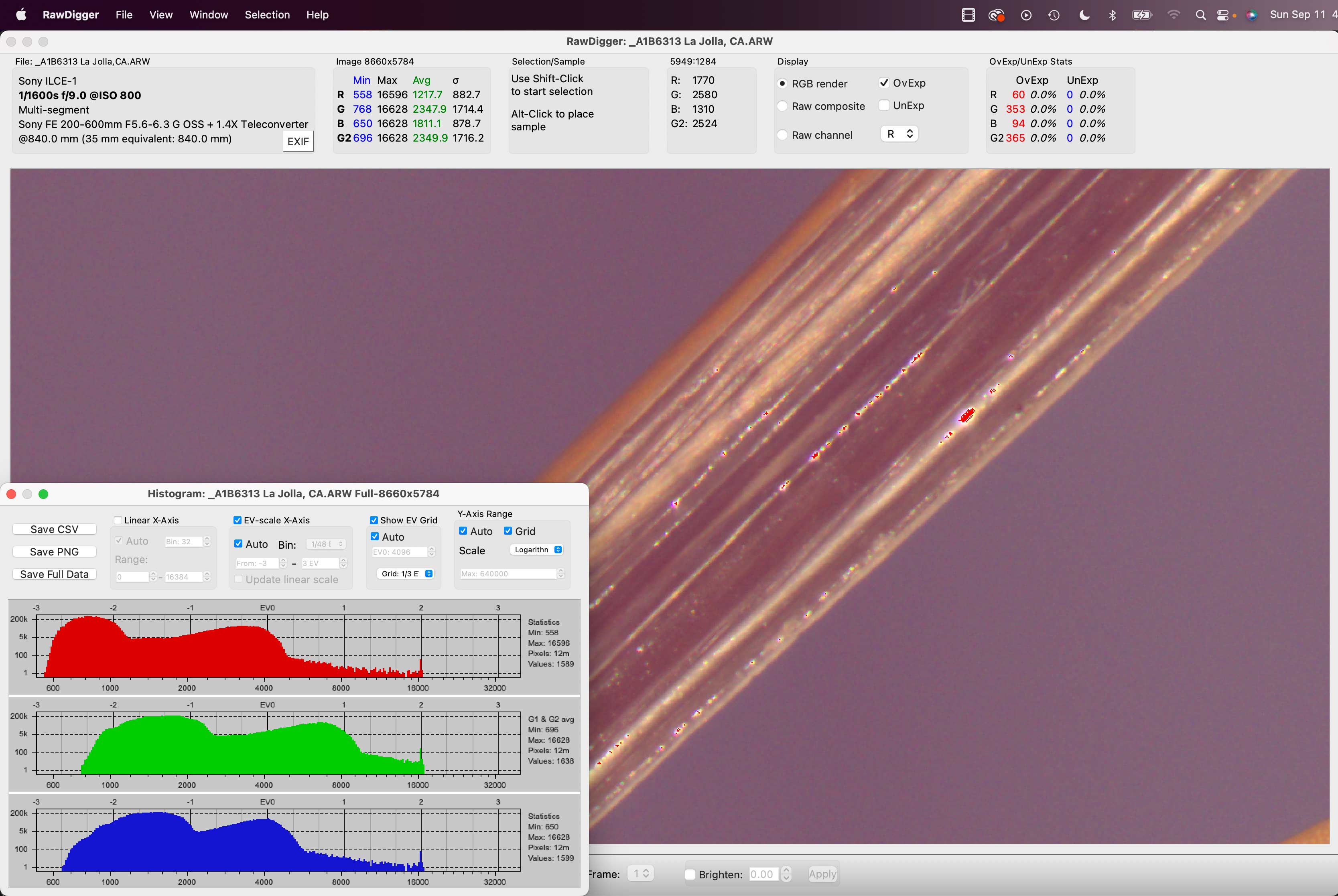Click the EV From -3 field
Viewport: 1338px width, 896px height.
click(x=257, y=564)
